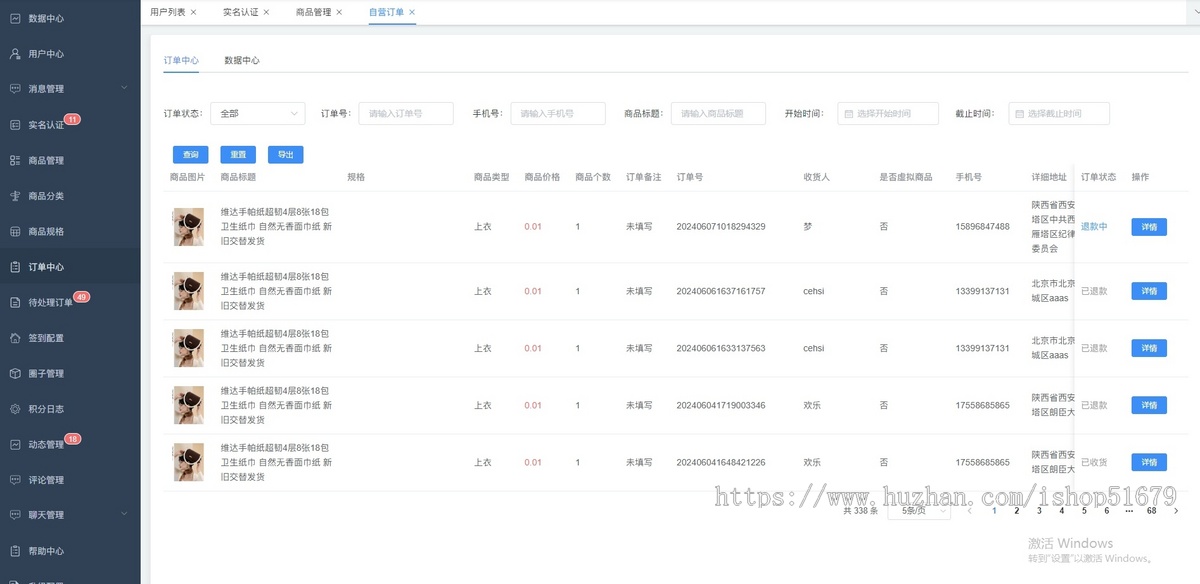
Task: Open the 订单状态 dropdown
Action: (x=257, y=114)
